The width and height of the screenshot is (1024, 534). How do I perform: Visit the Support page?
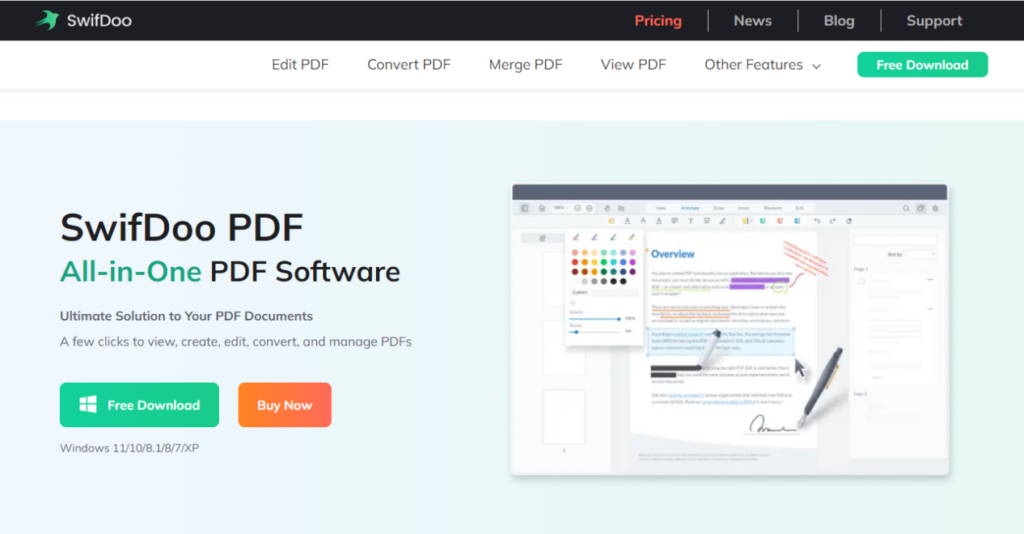[934, 20]
